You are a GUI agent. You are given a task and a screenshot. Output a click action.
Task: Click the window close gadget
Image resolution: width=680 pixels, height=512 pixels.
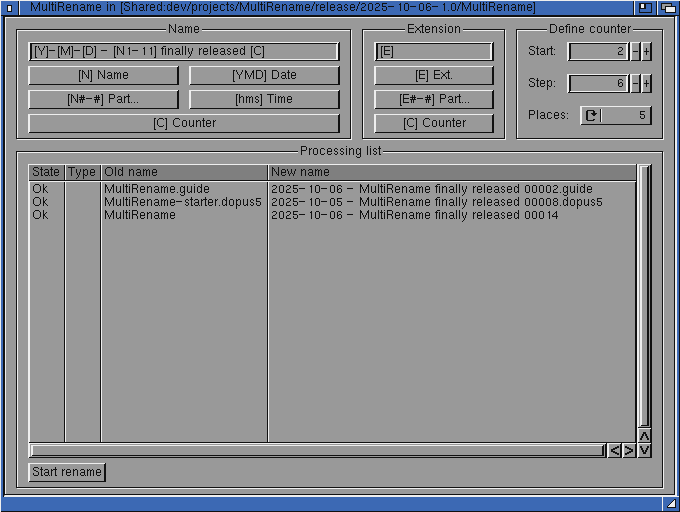tap(9, 7)
